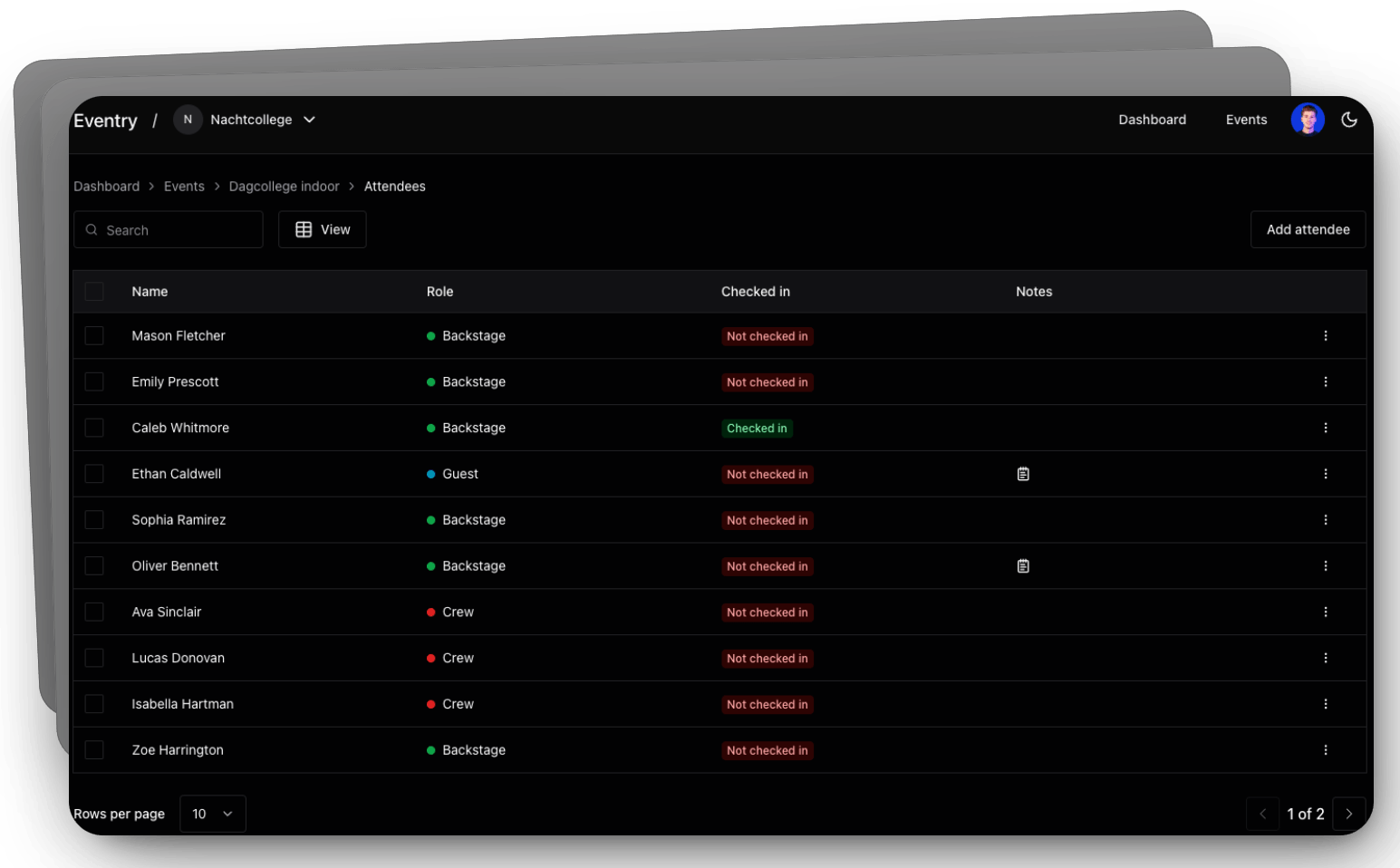
Task: Open the actions menu for Isabella Hartman
Action: point(1326,703)
